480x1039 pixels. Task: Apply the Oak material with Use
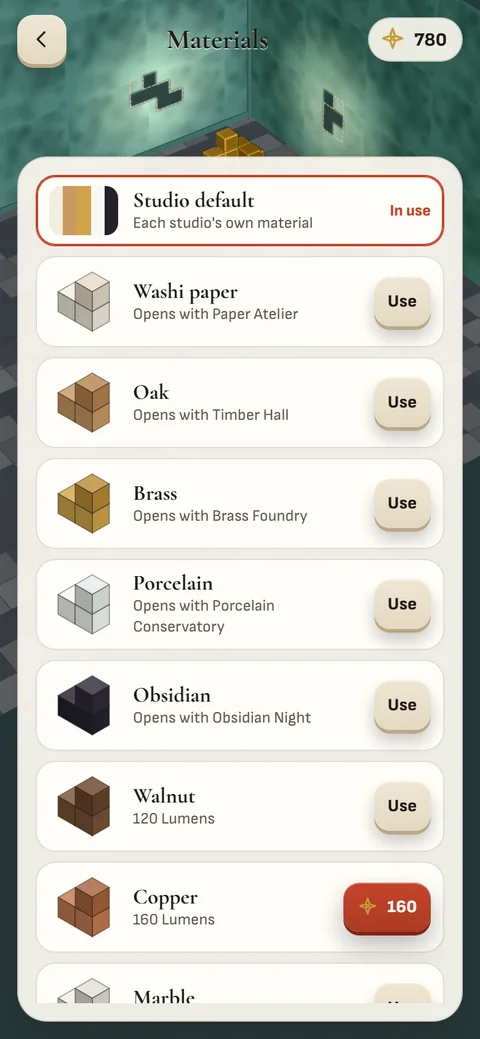[402, 402]
